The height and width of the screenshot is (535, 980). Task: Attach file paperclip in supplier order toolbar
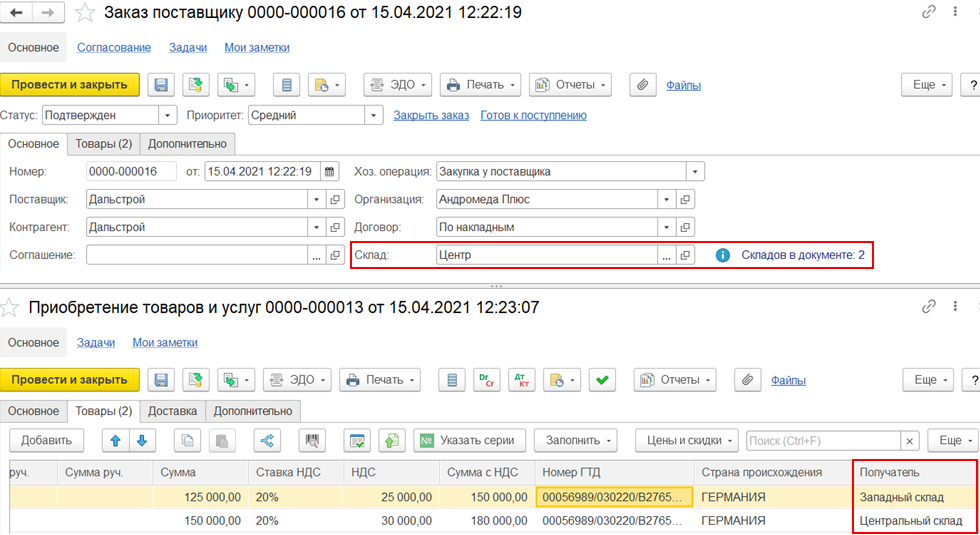tap(642, 85)
